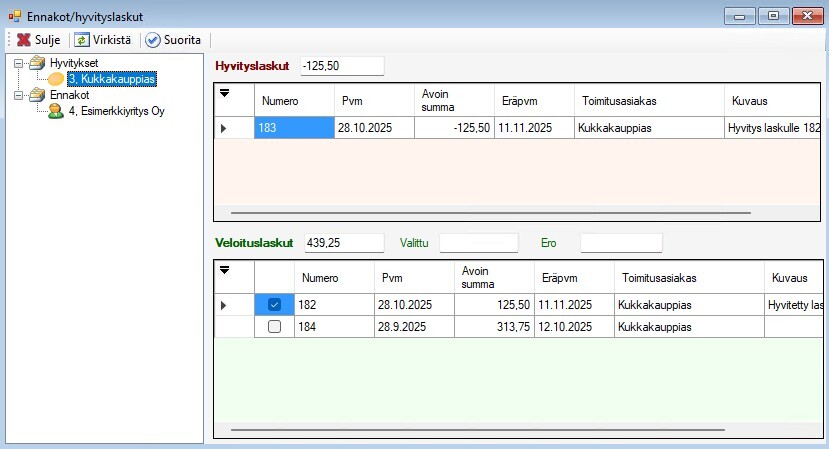The height and width of the screenshot is (449, 829).
Task: Click the Esimerkkiyritys Oy person icon
Action: (x=57, y=111)
